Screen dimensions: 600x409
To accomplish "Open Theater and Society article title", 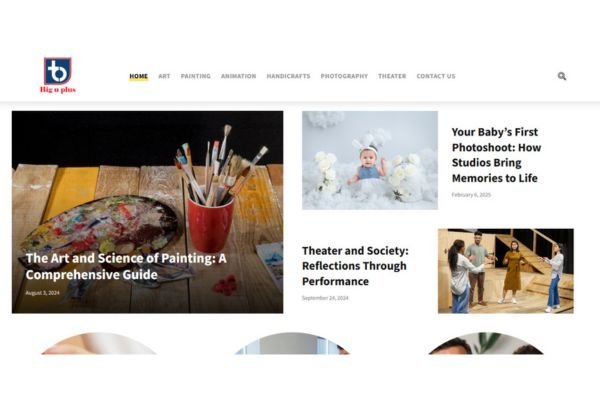I will pyautogui.click(x=355, y=266).
